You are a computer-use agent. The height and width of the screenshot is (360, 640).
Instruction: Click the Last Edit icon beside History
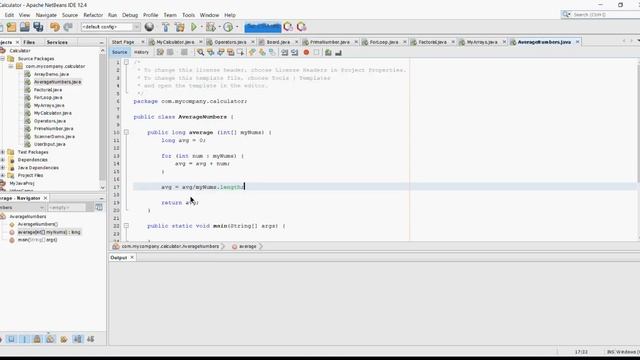point(160,52)
